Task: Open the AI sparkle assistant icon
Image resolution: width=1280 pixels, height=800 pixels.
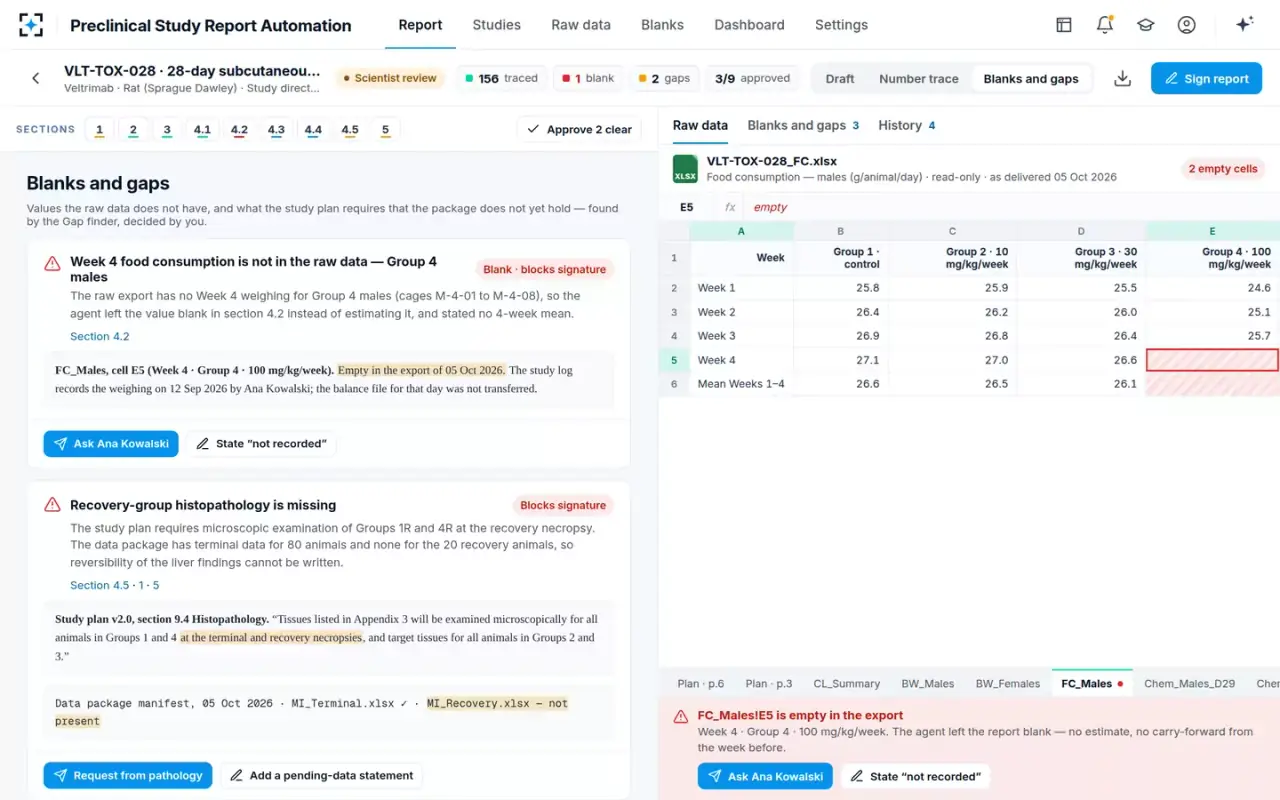Action: [x=1245, y=25]
